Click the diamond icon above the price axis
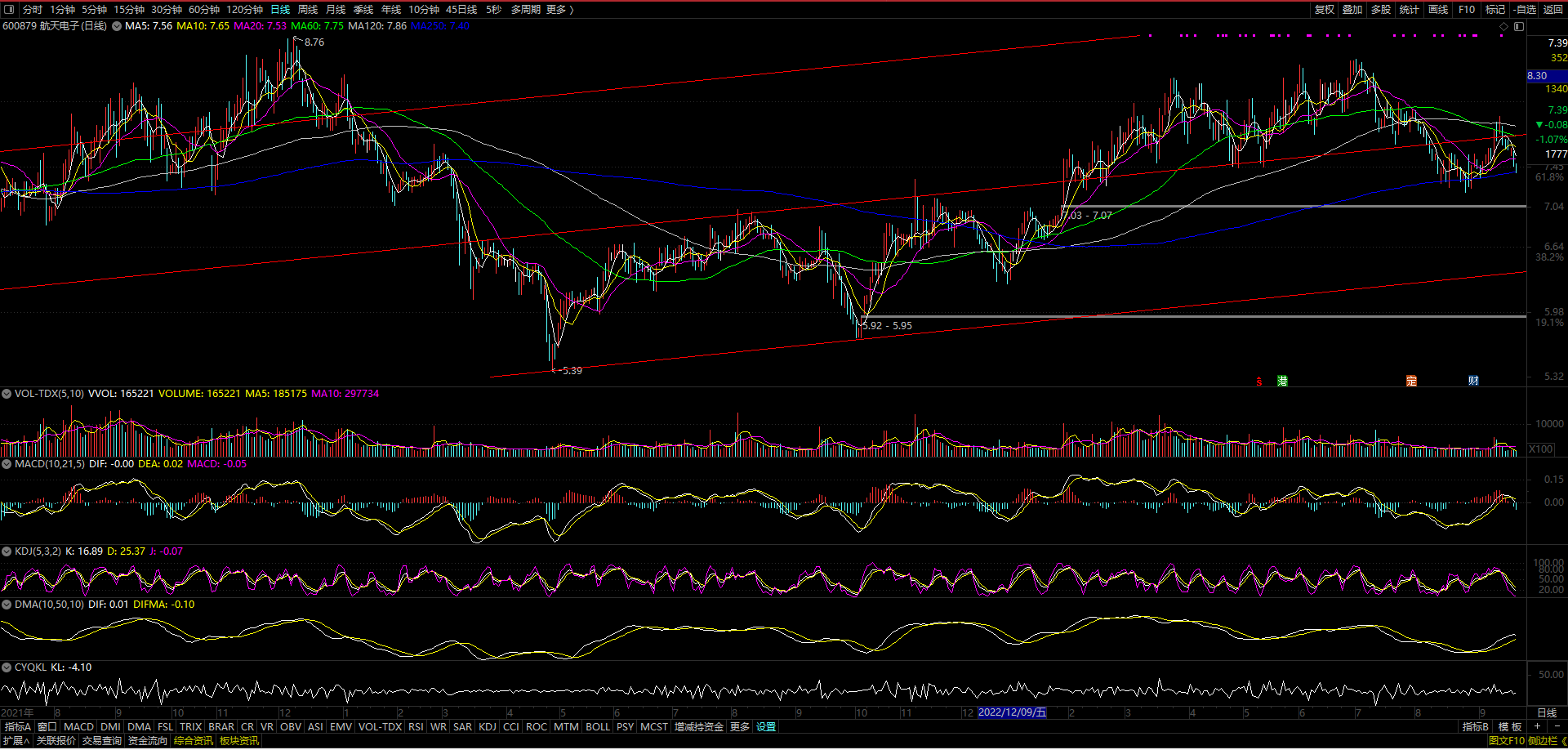This screenshot has height=750, width=1568. [1503, 26]
